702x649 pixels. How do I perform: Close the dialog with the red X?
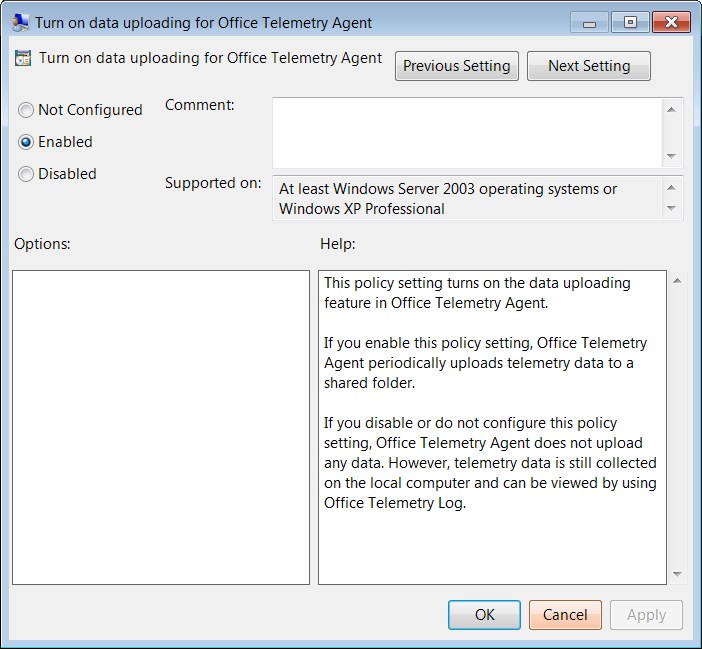(671, 22)
